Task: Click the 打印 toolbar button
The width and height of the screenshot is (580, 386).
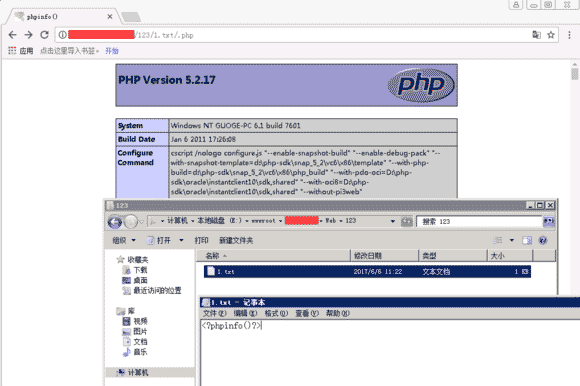Action: tap(202, 240)
